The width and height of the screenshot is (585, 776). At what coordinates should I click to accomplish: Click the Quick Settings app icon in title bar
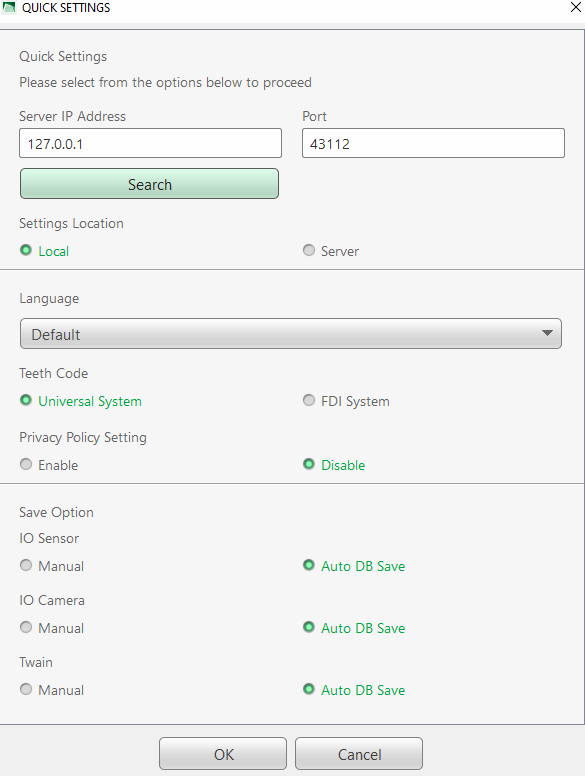(9, 7)
